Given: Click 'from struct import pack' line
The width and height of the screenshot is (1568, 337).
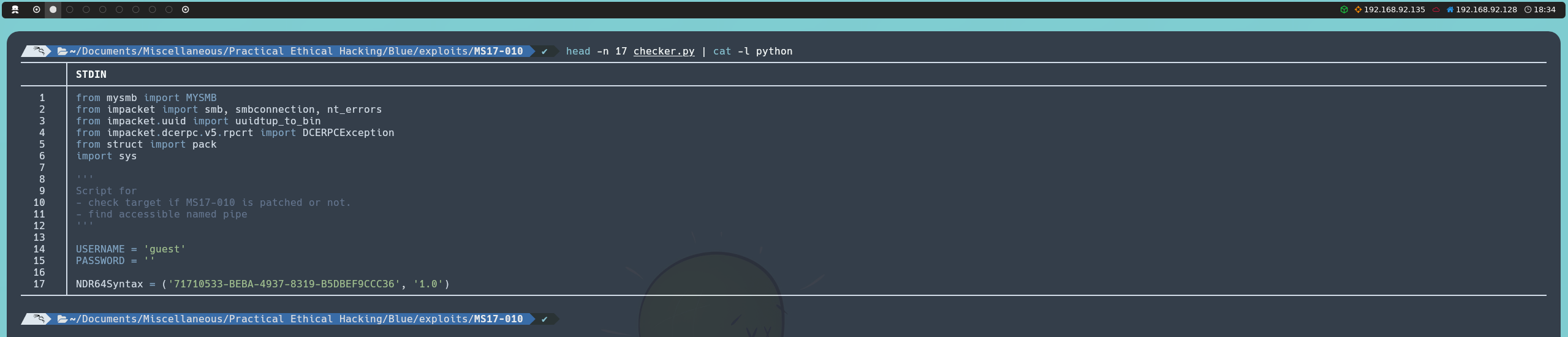Looking at the screenshot, I should point(146,144).
